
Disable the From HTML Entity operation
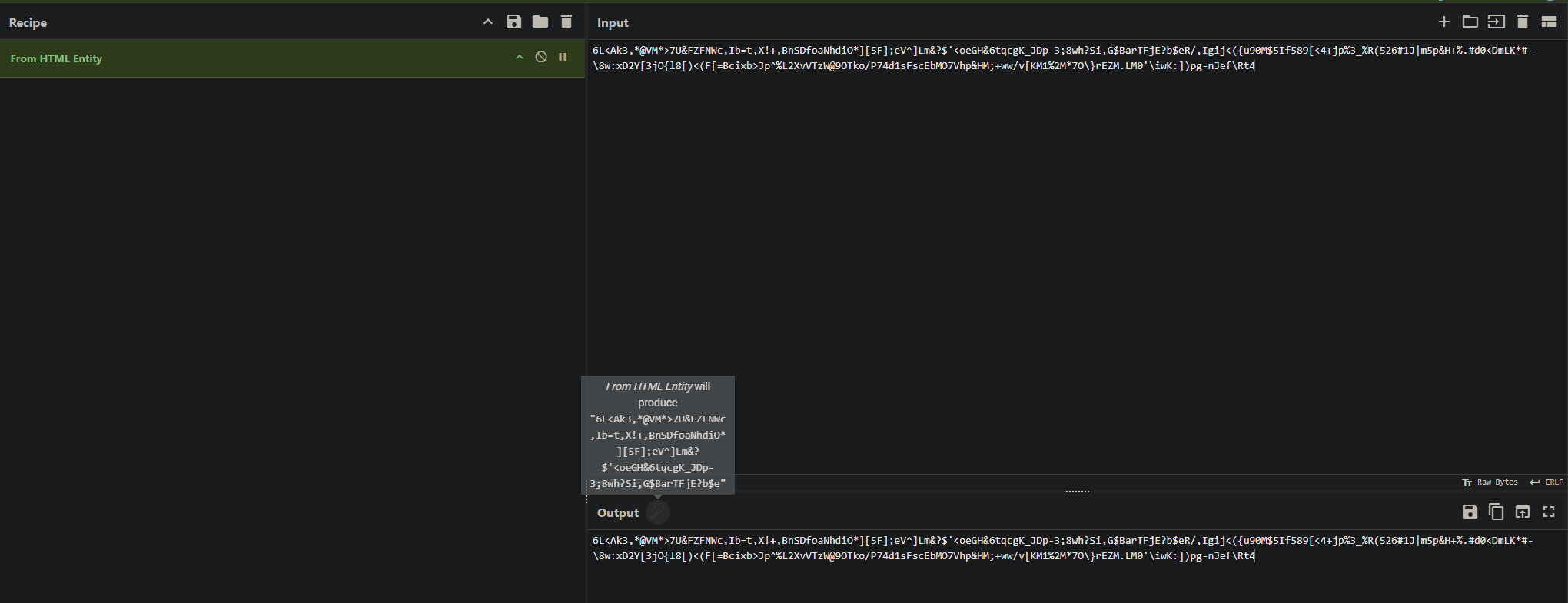pyautogui.click(x=541, y=58)
